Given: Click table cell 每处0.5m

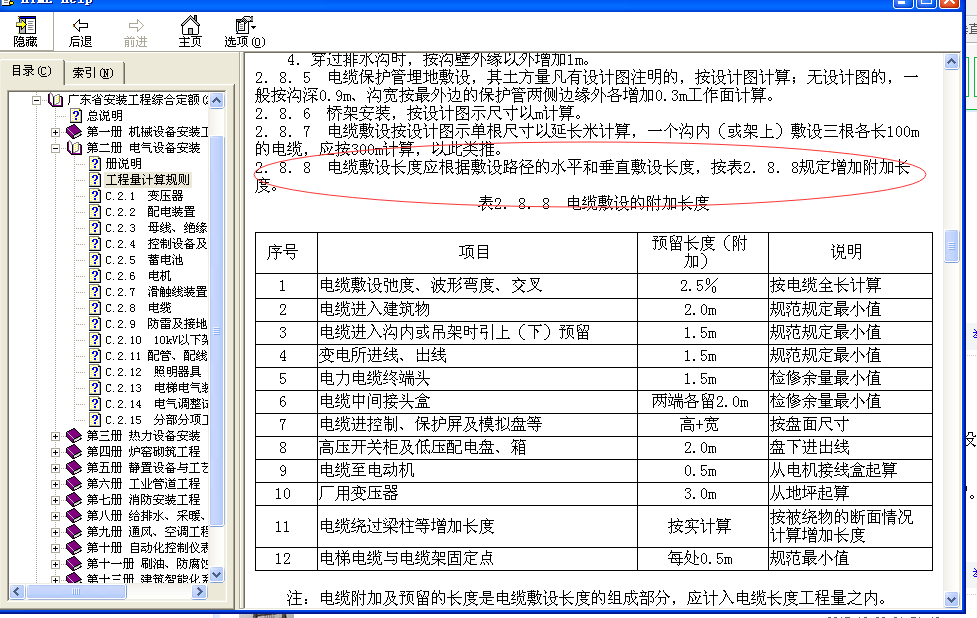Looking at the screenshot, I should pyautogui.click(x=703, y=559).
